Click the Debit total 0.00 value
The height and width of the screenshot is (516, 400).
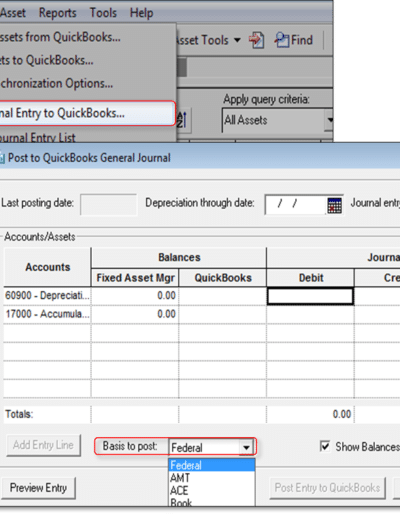(x=342, y=414)
